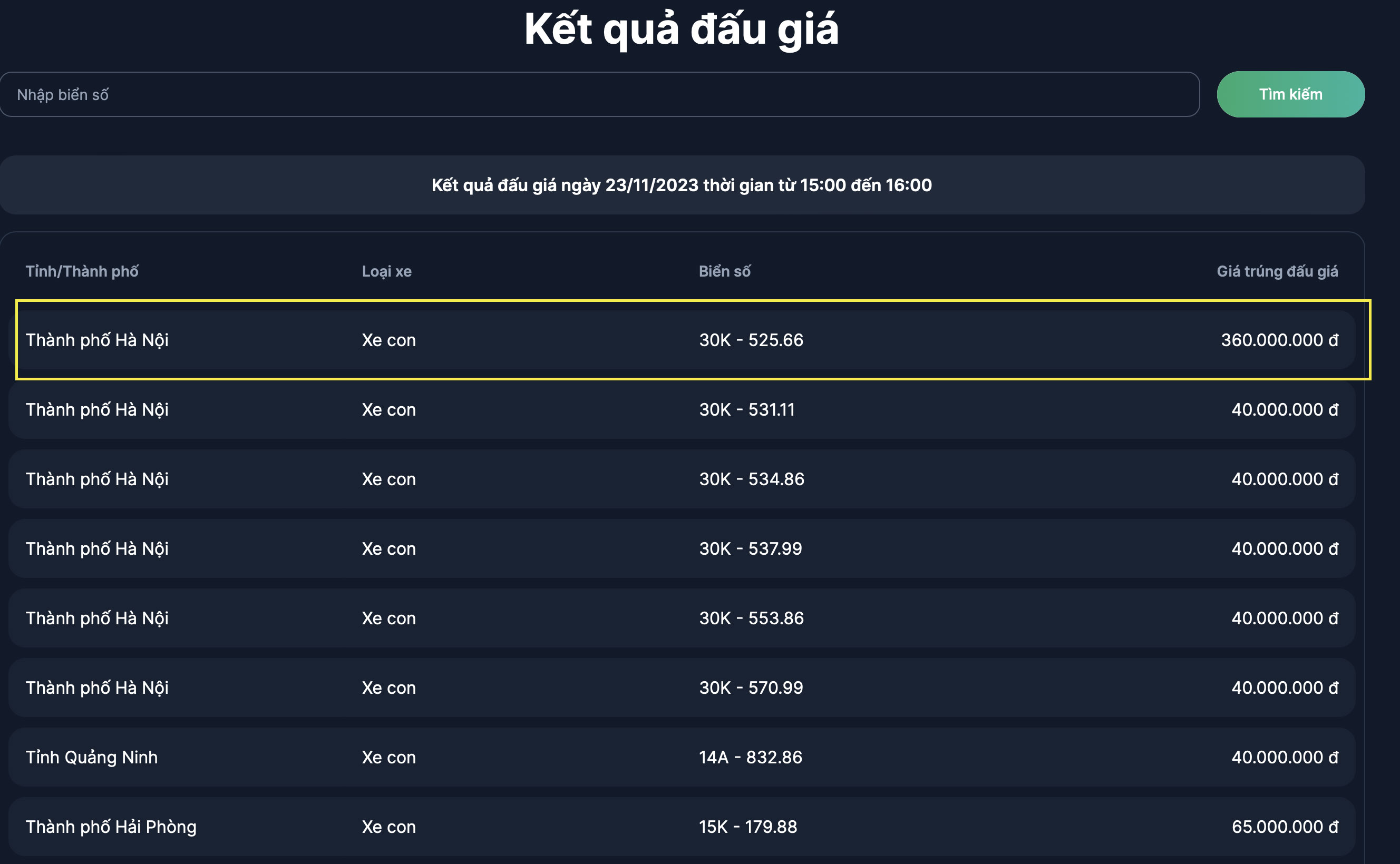Click the 23/11/2023 auction results banner
Viewport: 1400px width, 864px height.
(x=682, y=185)
